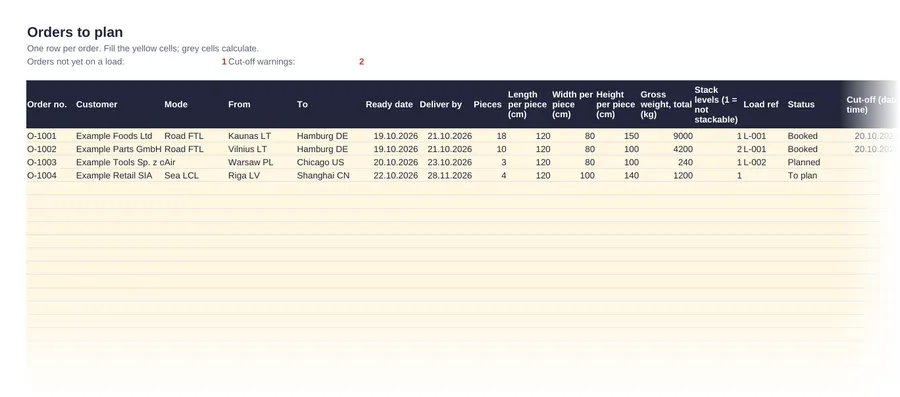Select the 'Warsaw PL' origin cell
The image size is (900, 397).
point(251,162)
